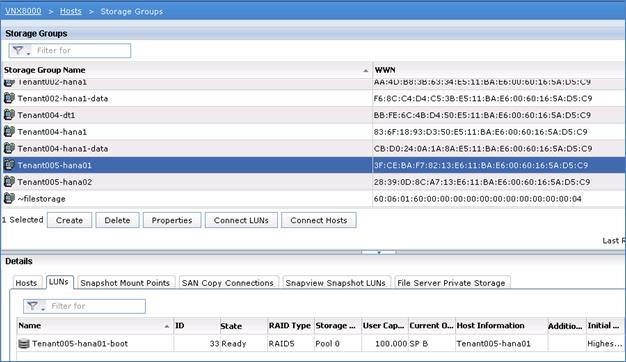Go to Hosts breadcrumb link

click(71, 11)
